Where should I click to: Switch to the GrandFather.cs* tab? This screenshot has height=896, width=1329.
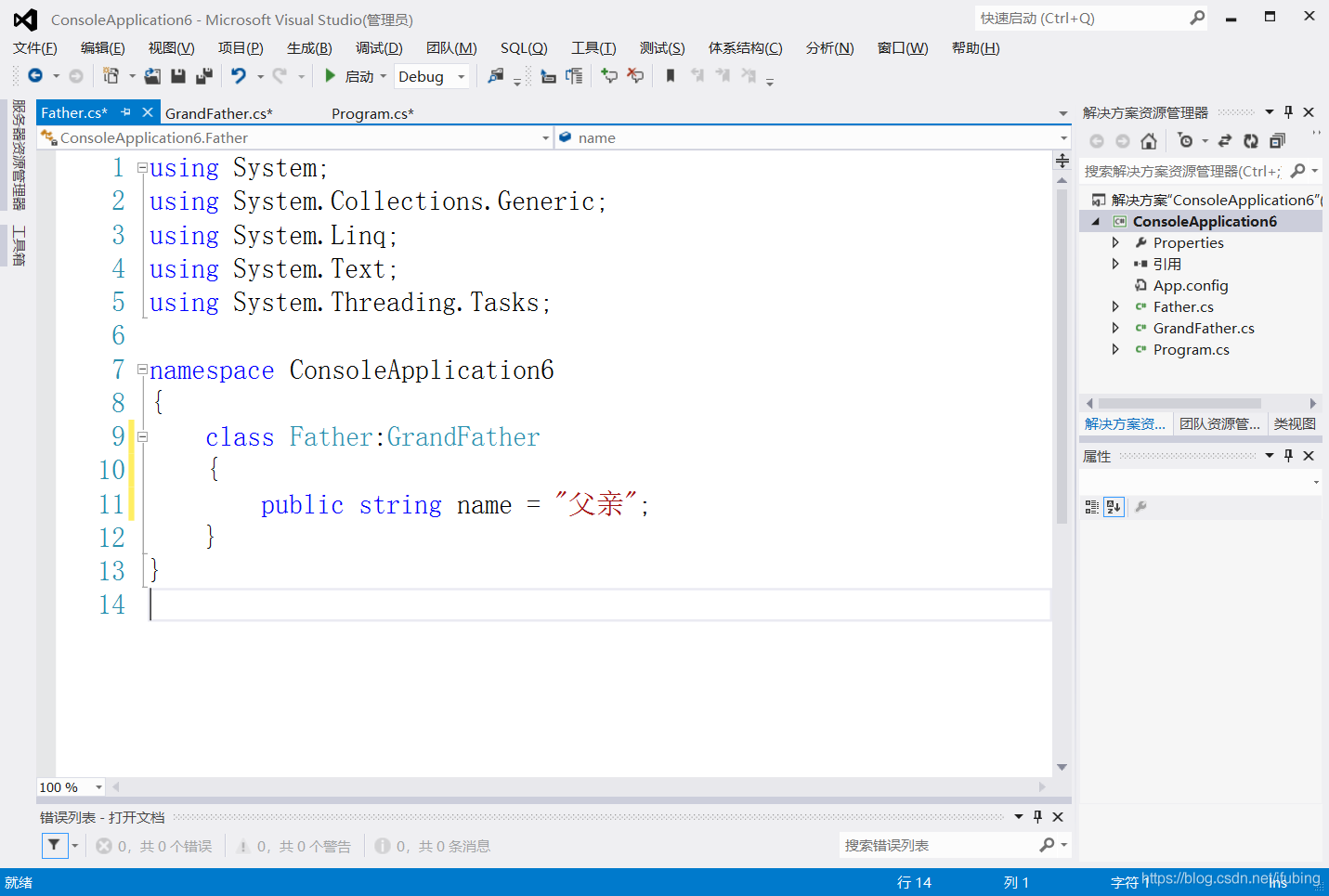[219, 113]
